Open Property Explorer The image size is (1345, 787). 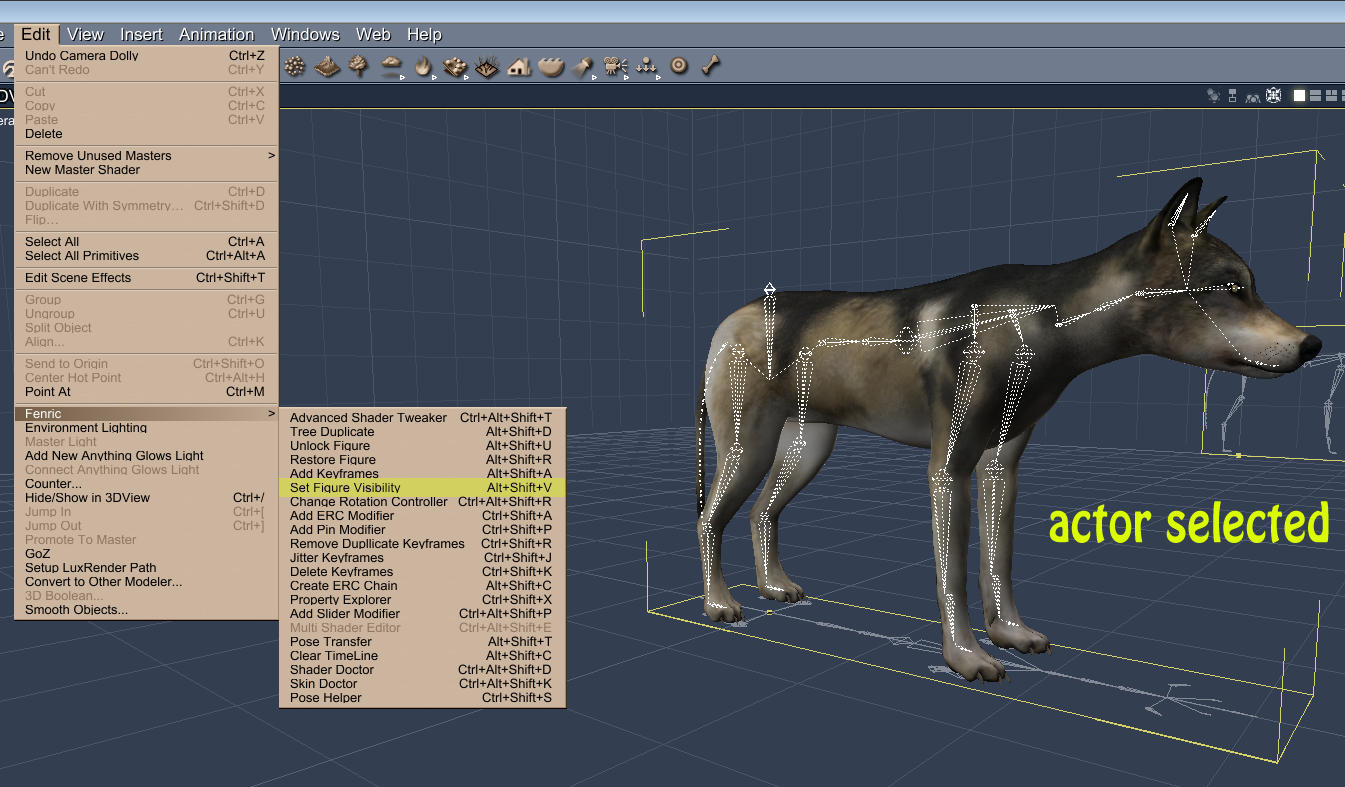pos(423,600)
